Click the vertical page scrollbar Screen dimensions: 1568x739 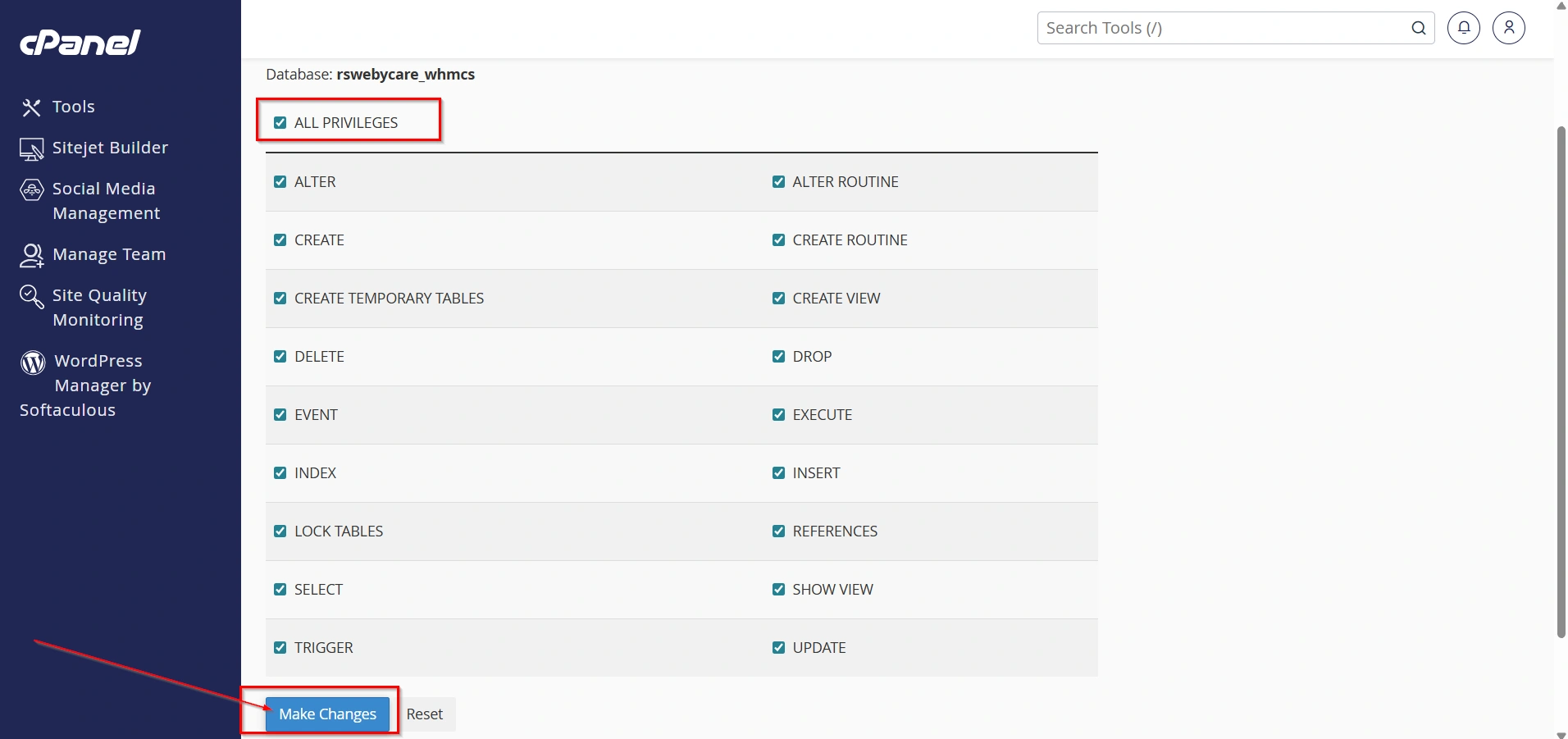[1561, 381]
